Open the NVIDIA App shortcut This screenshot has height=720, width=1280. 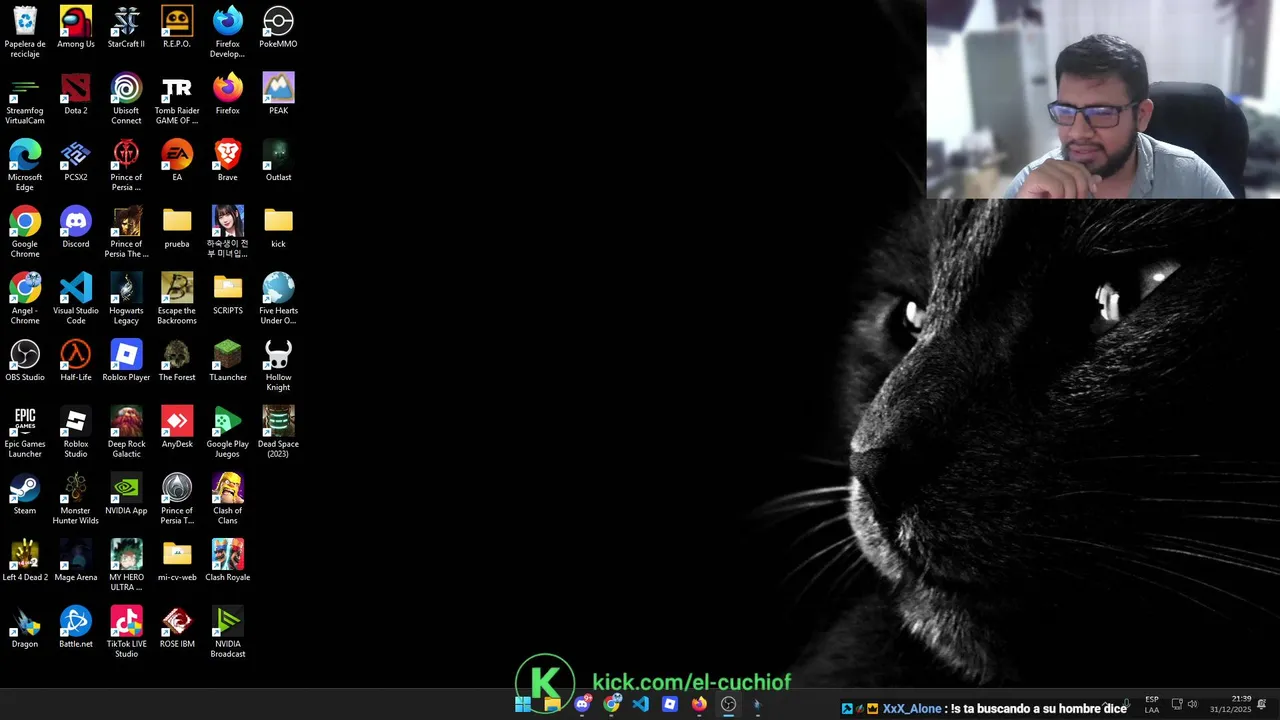point(126,494)
